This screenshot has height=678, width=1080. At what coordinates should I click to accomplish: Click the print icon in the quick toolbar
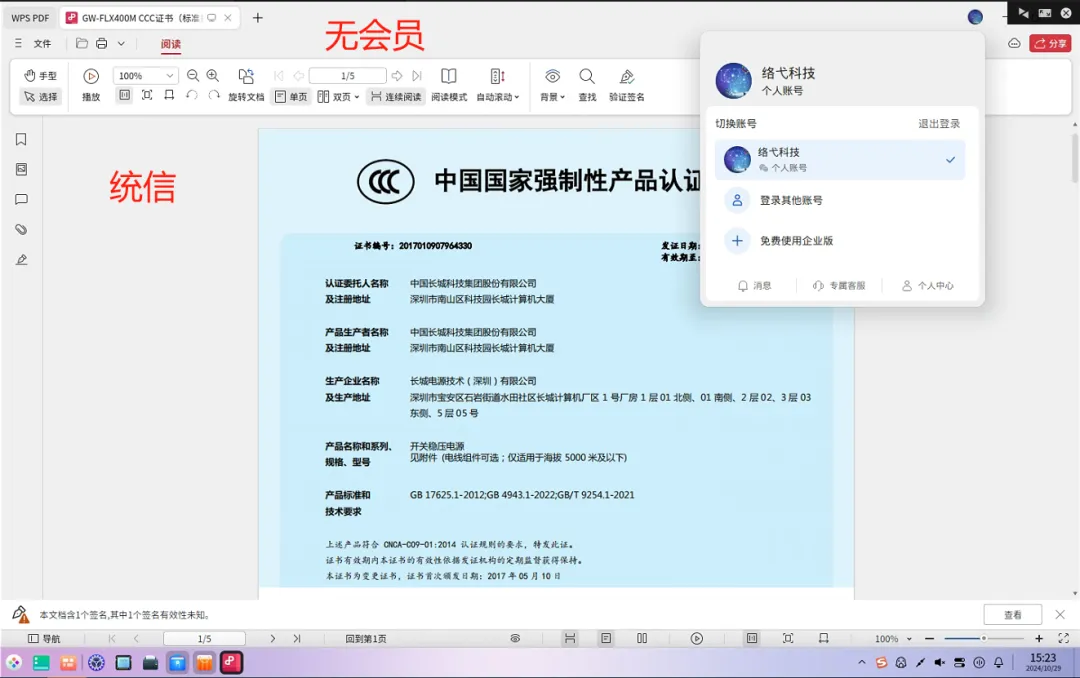[101, 43]
